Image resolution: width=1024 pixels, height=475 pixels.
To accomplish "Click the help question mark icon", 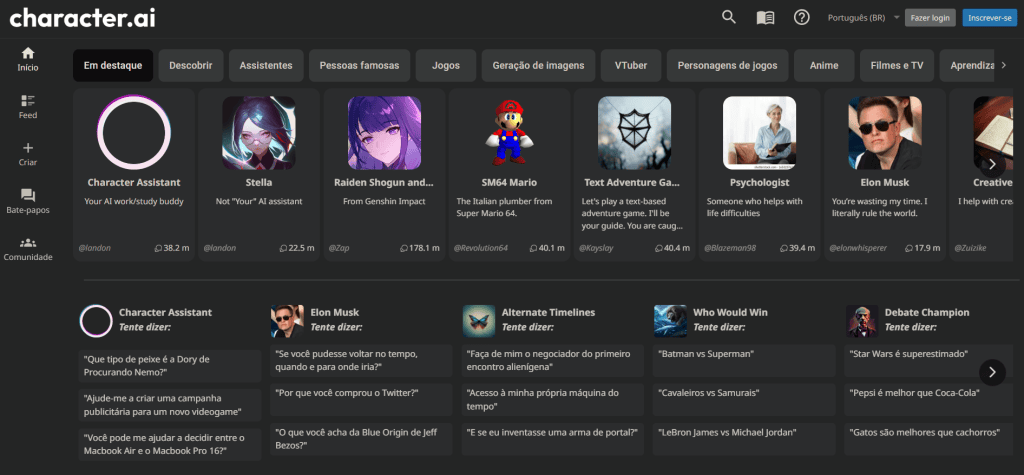I will click(801, 17).
